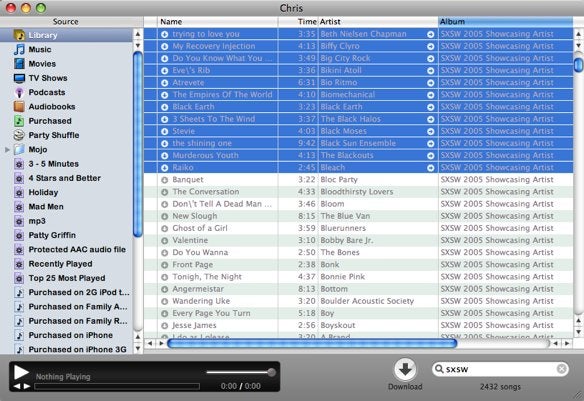Open the Holiday smart playlist icon

tap(19, 192)
